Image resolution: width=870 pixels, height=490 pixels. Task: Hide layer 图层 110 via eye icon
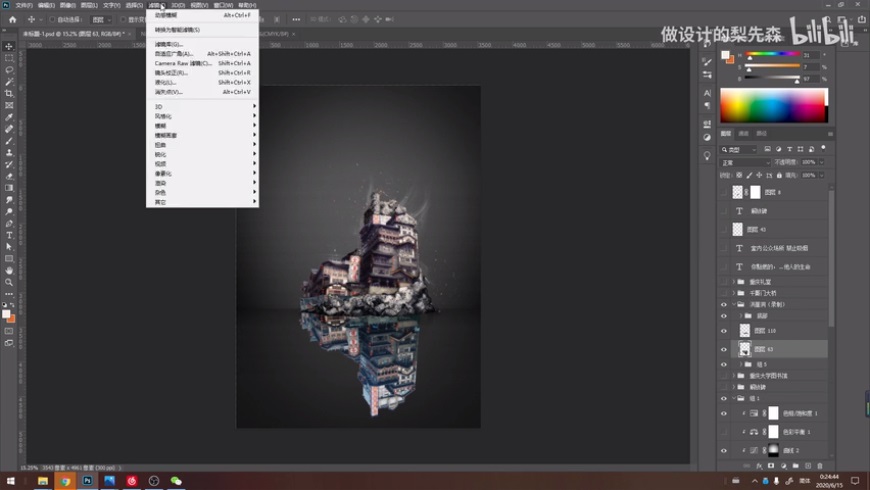click(x=724, y=330)
